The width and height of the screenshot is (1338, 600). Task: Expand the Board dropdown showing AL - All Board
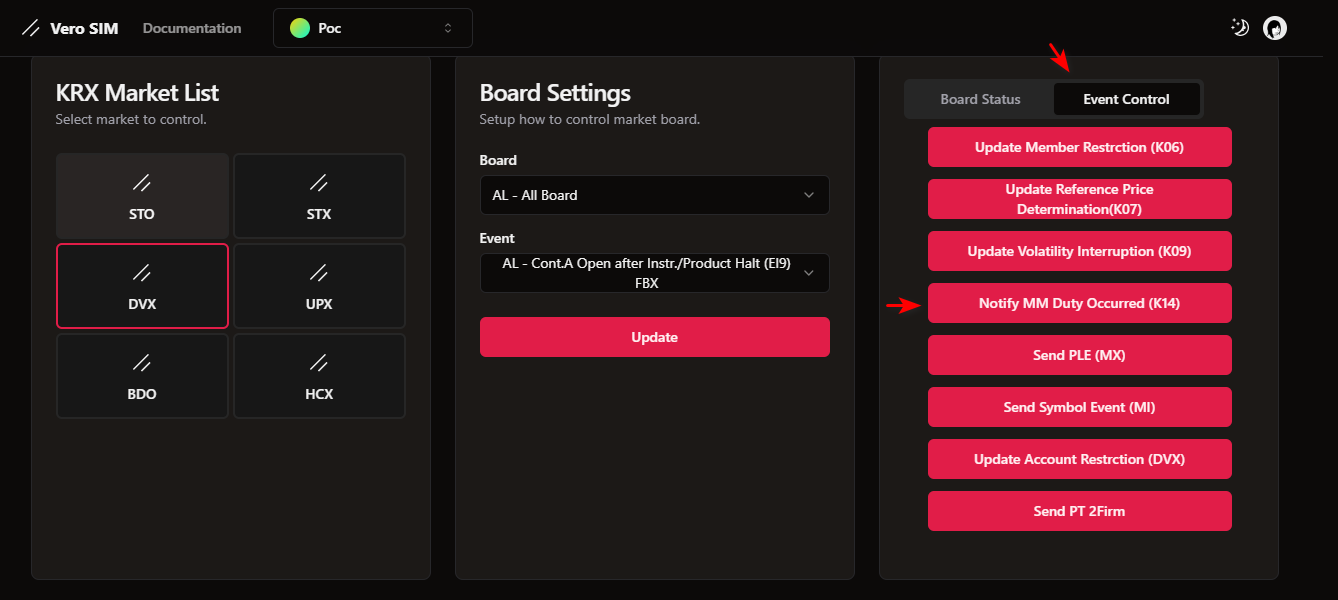pyautogui.click(x=655, y=195)
